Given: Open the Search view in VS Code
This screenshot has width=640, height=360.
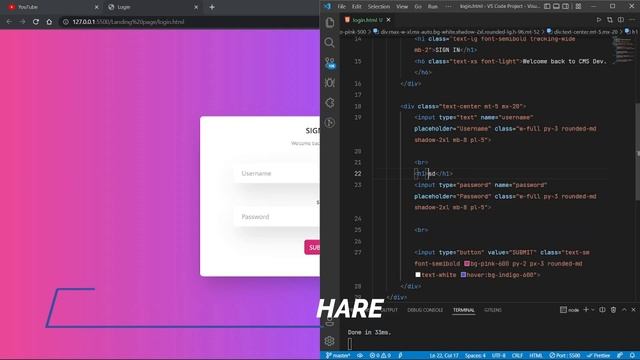Looking at the screenshot, I should pos(330,42).
